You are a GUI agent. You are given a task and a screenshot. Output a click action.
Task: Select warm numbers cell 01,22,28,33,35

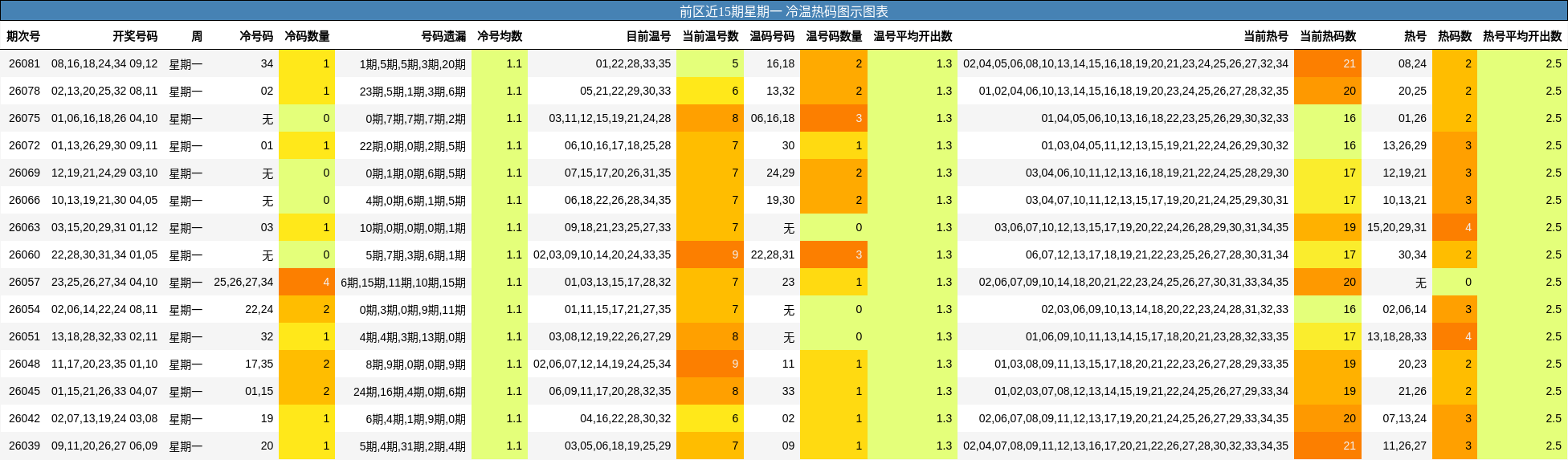click(633, 63)
